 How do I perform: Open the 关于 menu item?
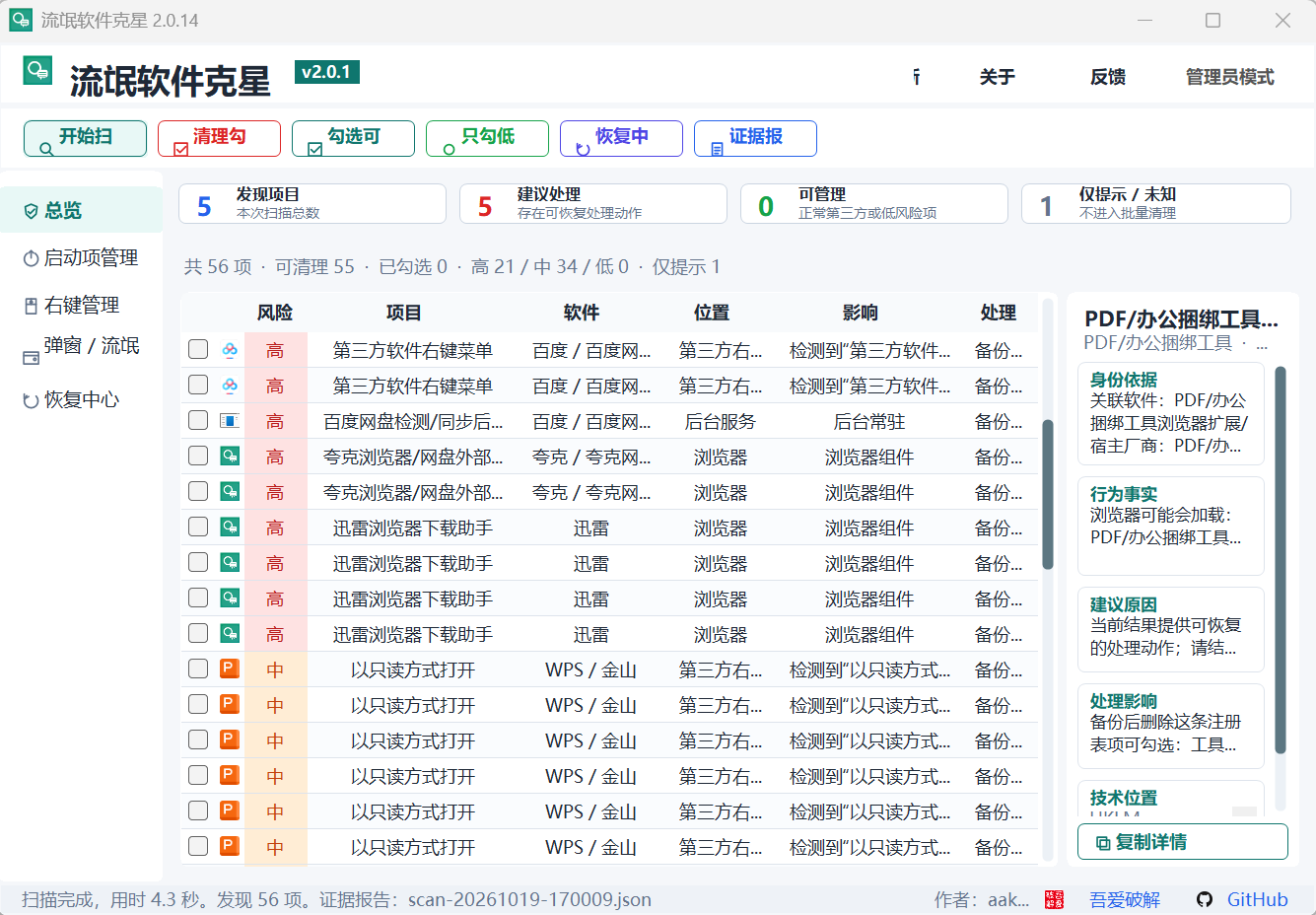[x=998, y=77]
